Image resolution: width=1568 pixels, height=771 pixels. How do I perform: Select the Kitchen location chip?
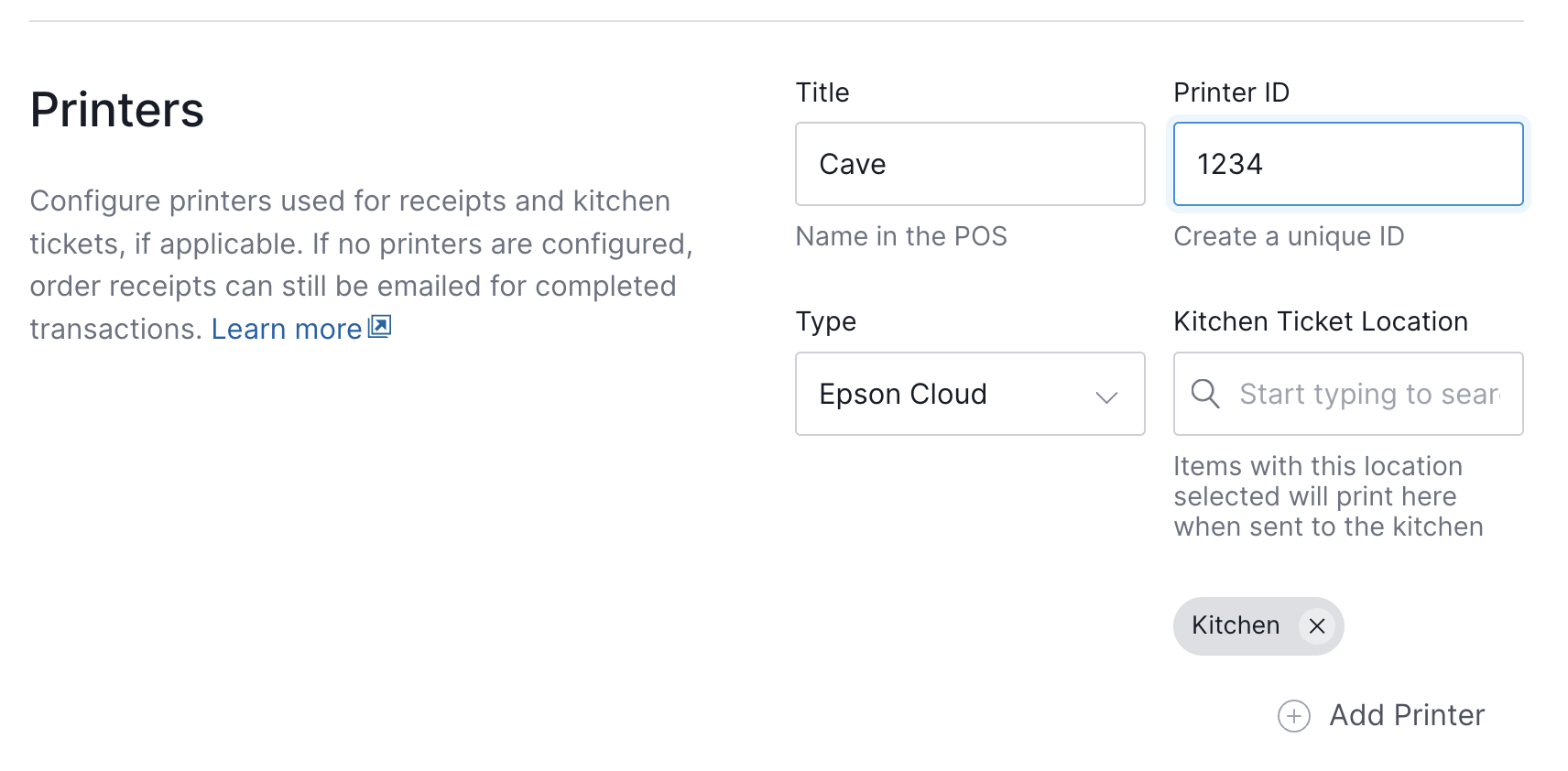tap(1235, 625)
